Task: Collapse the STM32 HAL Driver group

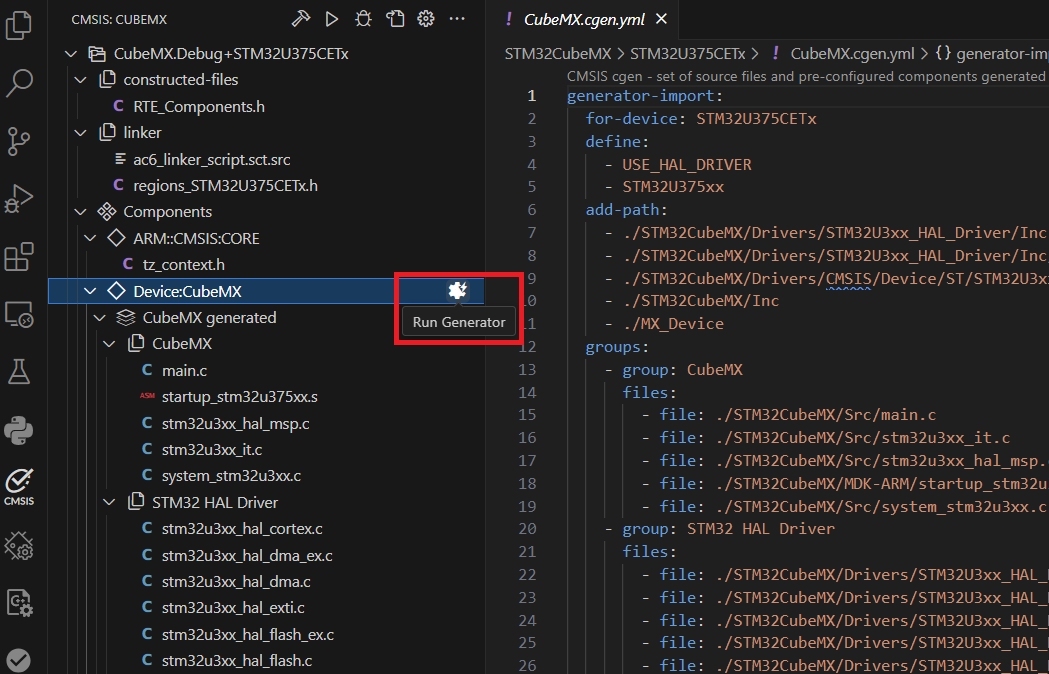Action: (x=109, y=502)
